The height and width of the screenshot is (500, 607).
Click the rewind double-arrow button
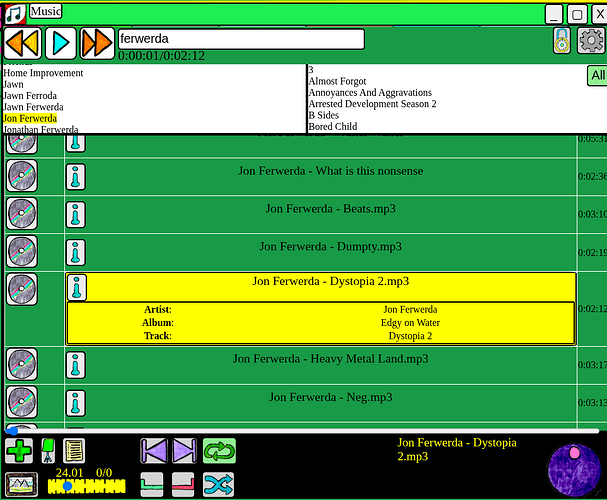click(23, 43)
